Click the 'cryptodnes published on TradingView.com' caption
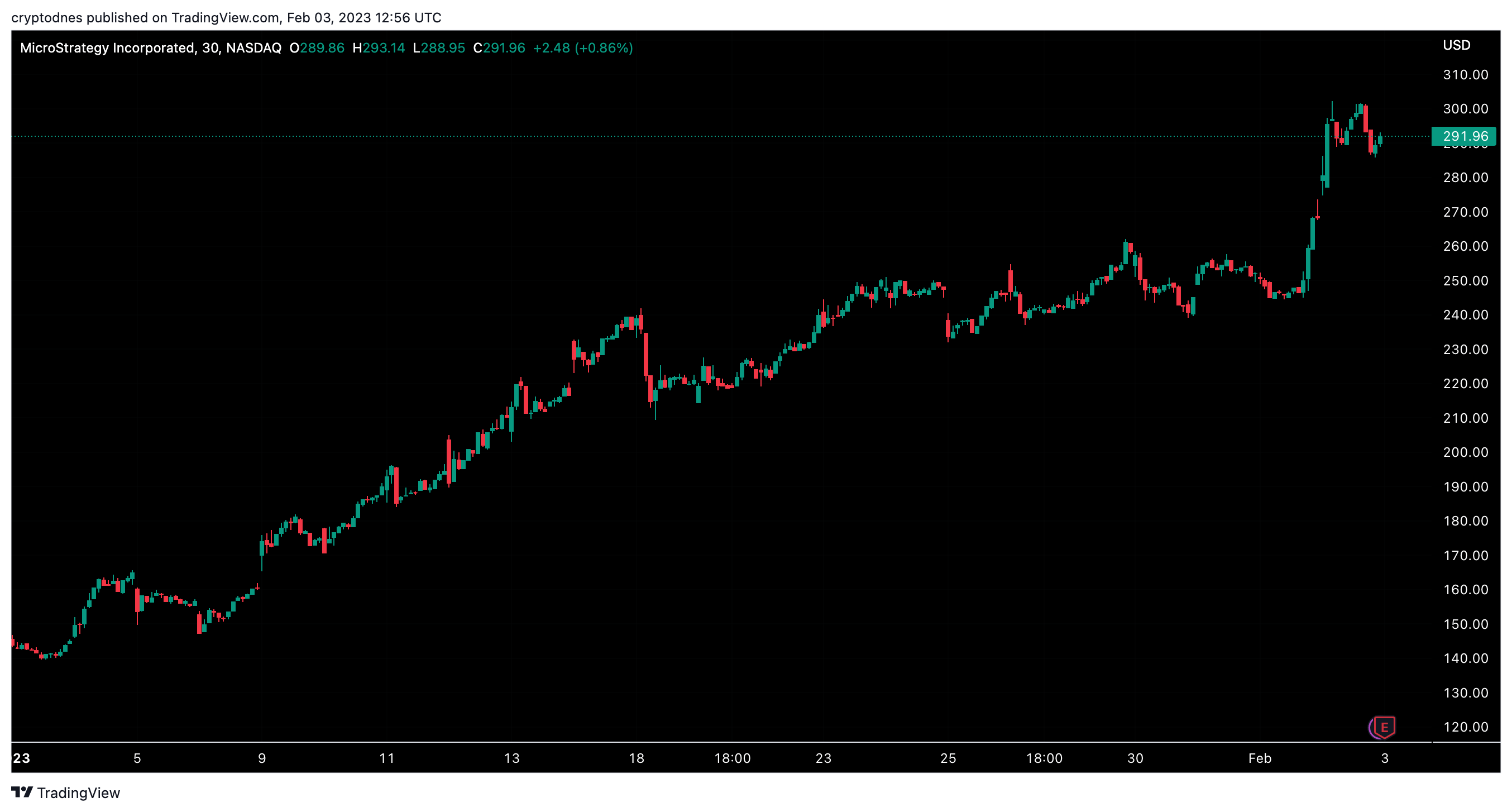 coord(146,18)
